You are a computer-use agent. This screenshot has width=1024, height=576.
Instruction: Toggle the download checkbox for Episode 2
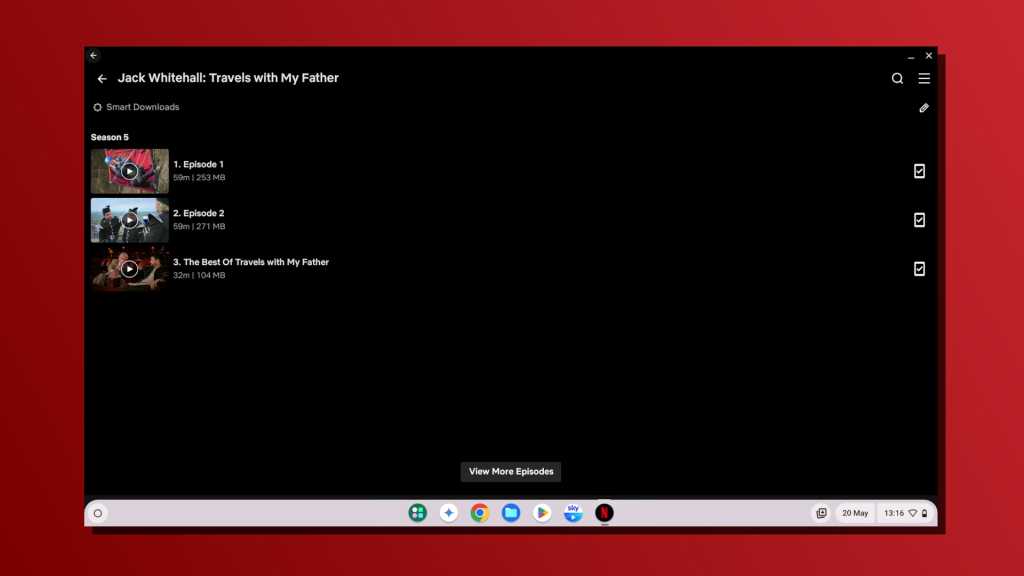tap(919, 220)
